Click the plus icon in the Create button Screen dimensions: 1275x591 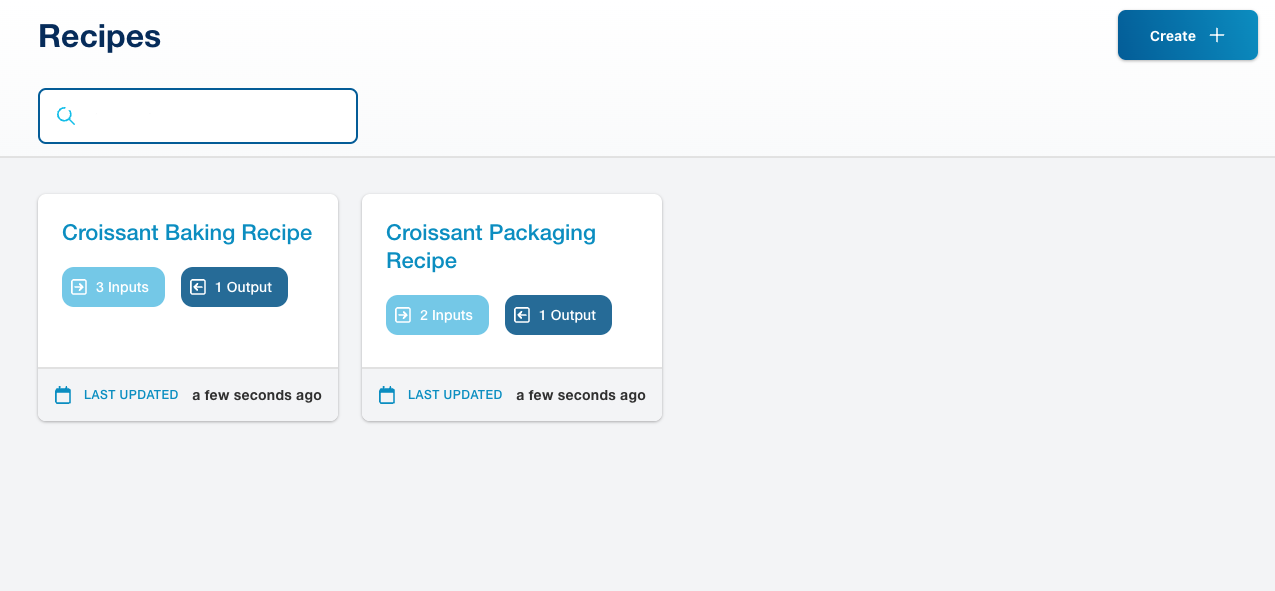click(1217, 36)
